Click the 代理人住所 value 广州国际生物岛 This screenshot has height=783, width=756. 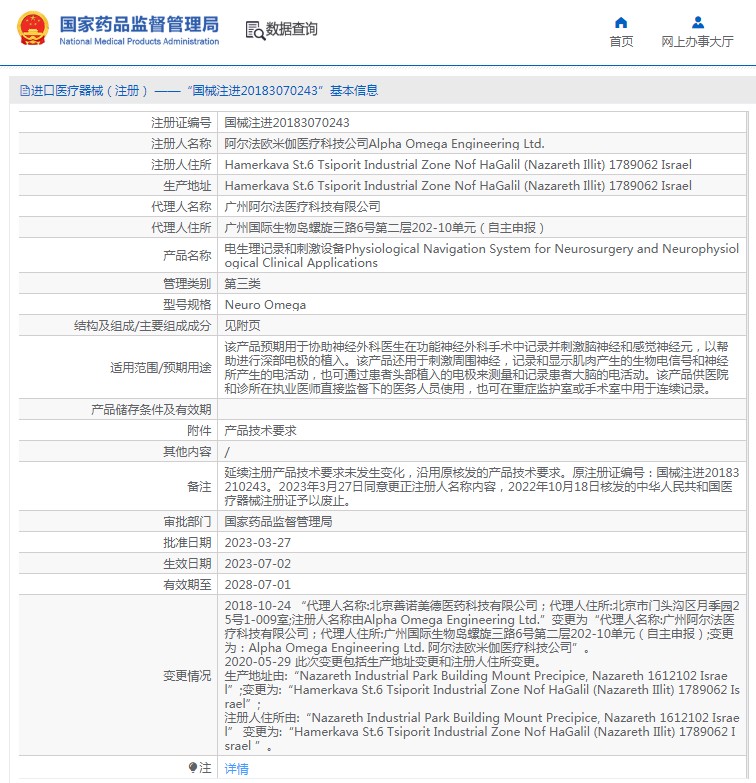[x=384, y=228]
